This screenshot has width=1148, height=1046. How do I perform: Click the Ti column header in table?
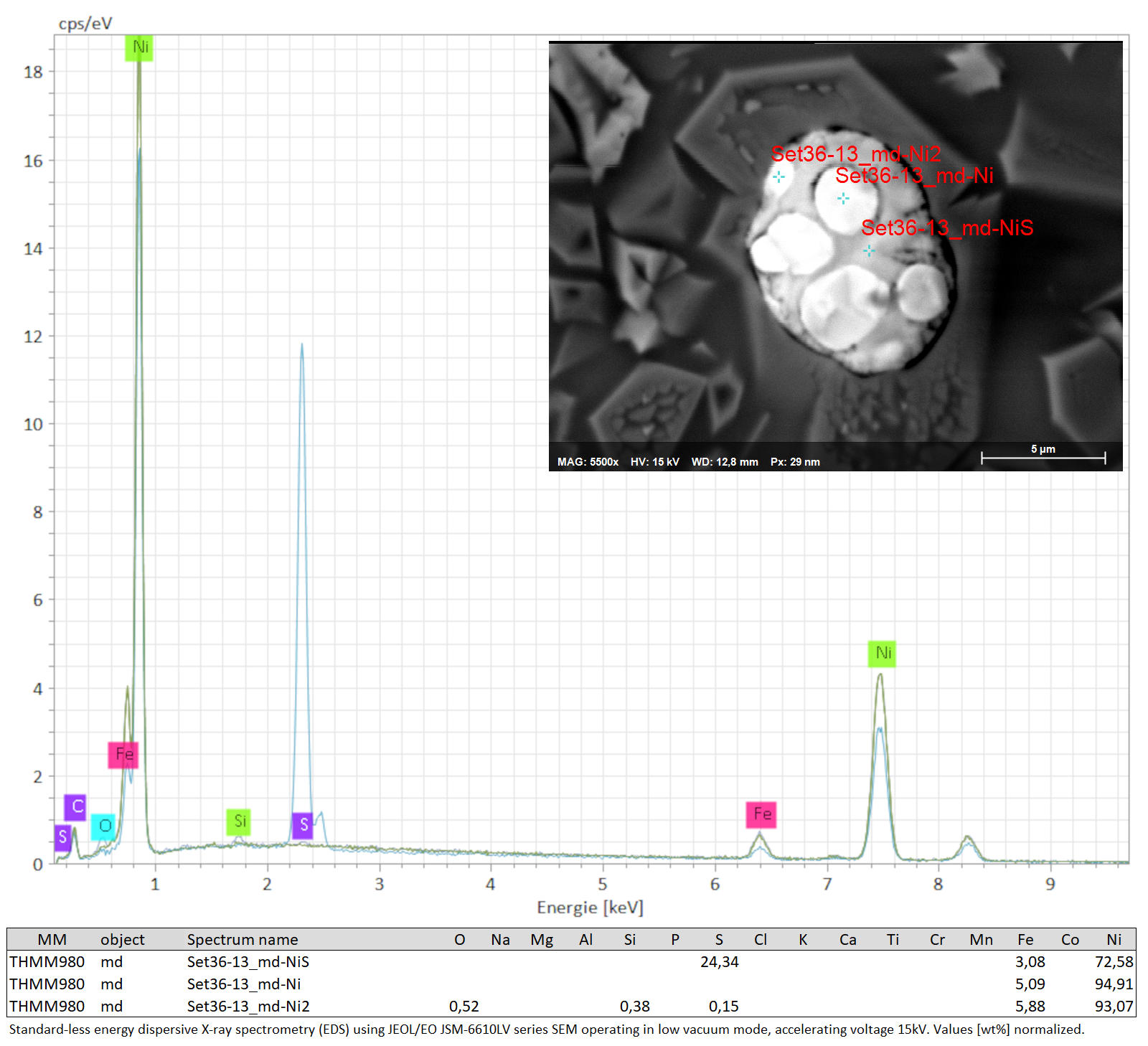[893, 940]
